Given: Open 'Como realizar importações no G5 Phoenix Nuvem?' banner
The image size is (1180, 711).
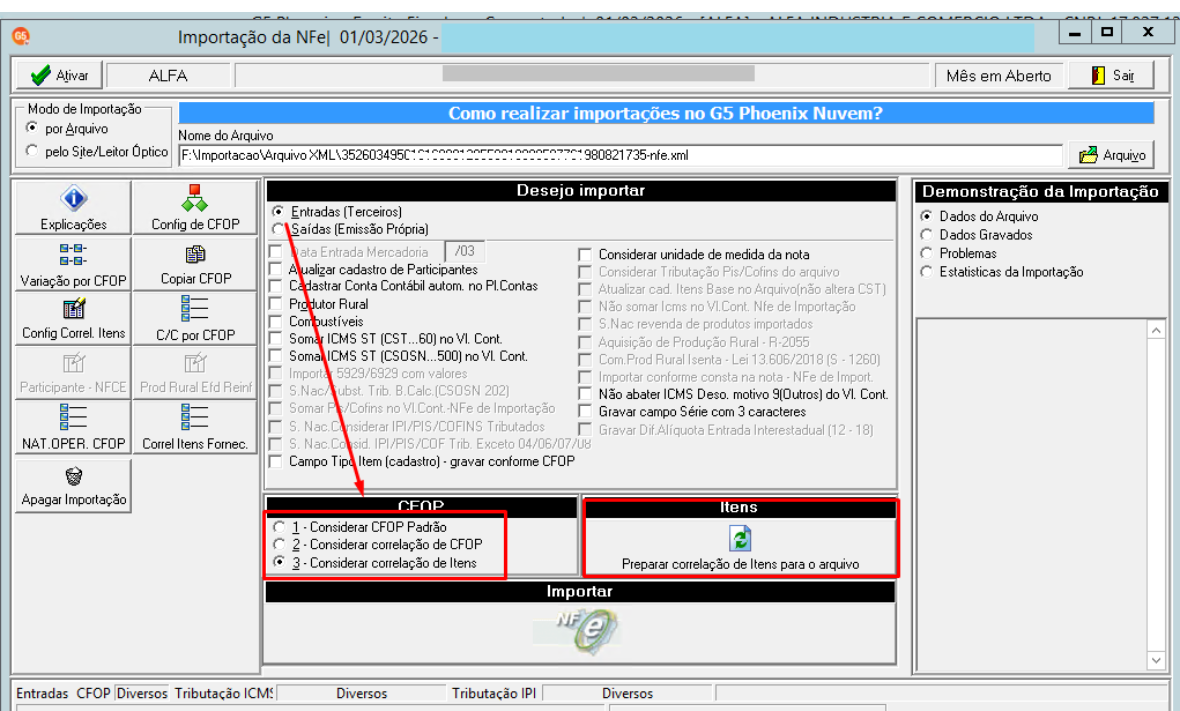Looking at the screenshot, I should (665, 113).
